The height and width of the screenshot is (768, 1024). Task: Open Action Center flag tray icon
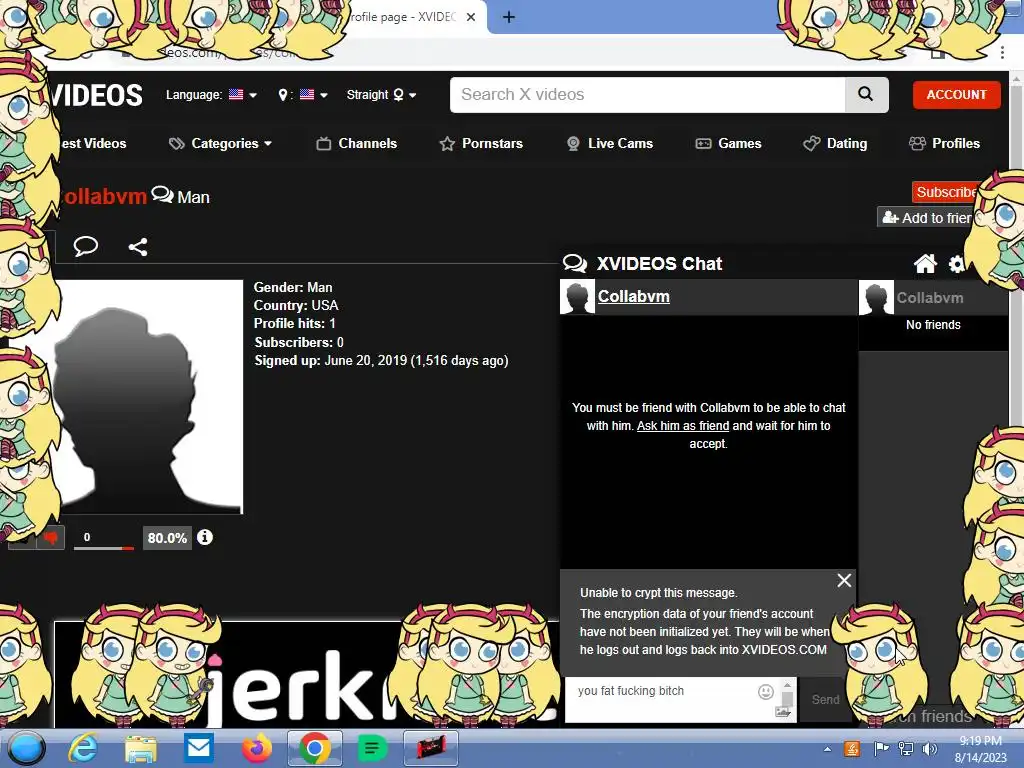pyautogui.click(x=882, y=749)
